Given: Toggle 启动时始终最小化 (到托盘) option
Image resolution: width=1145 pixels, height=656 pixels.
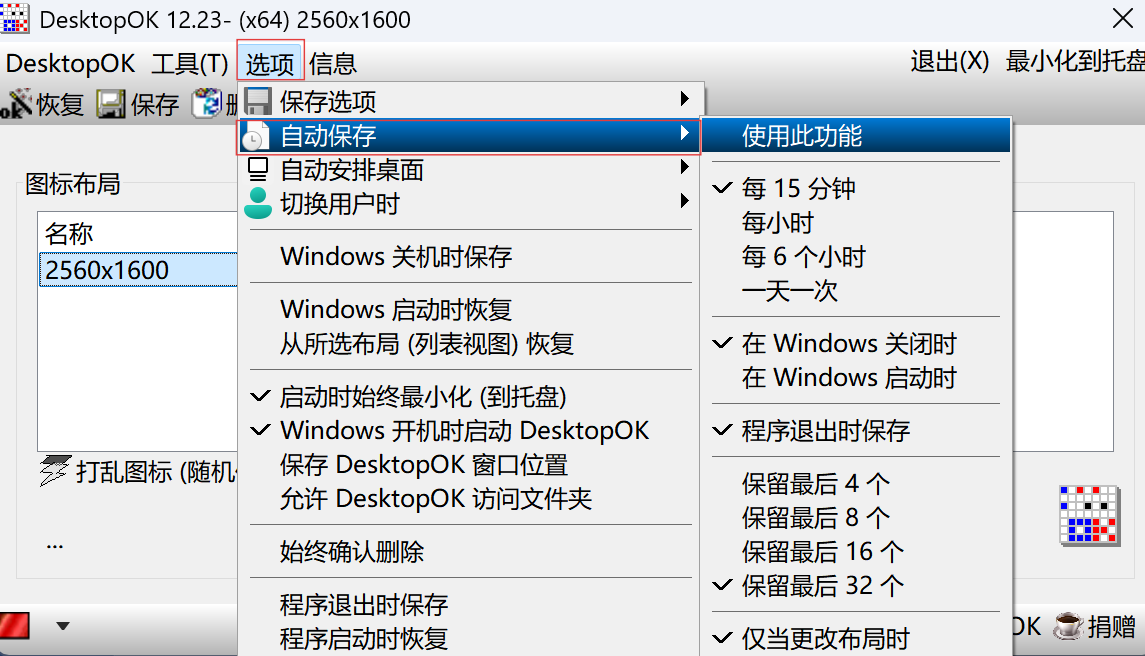Looking at the screenshot, I should [x=423, y=397].
